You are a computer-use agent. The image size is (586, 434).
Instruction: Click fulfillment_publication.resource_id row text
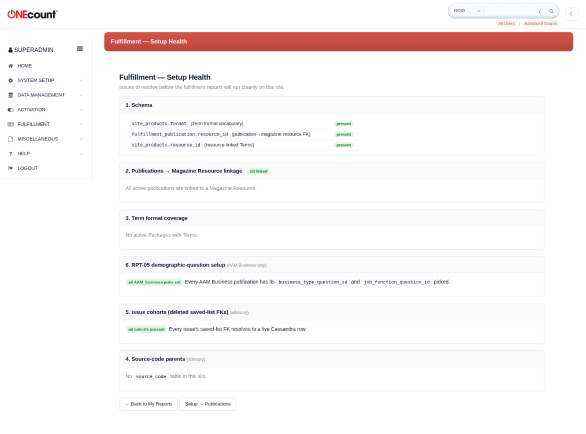point(220,134)
